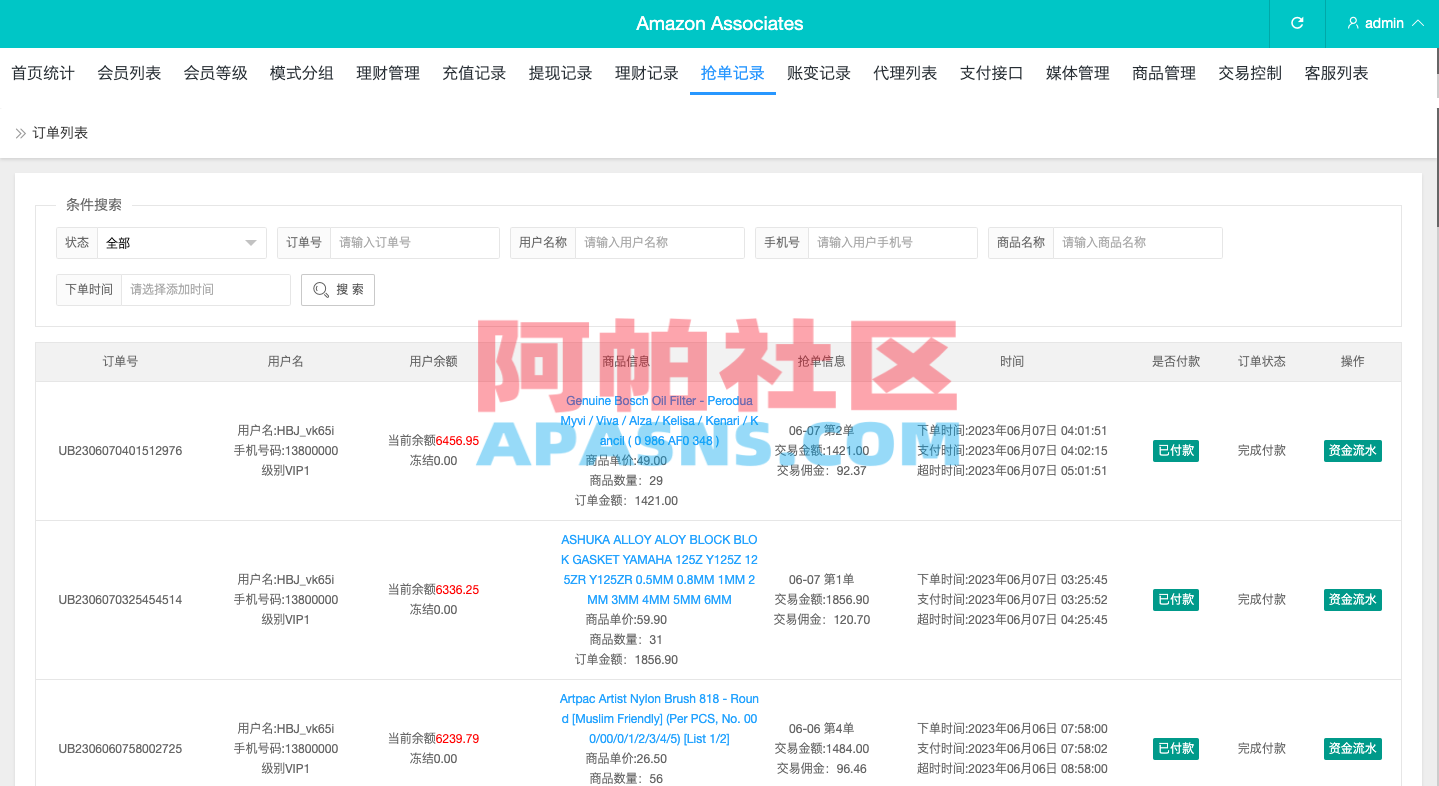1439x786 pixels.
Task: Go to 商品管理 tab
Action: point(1164,73)
